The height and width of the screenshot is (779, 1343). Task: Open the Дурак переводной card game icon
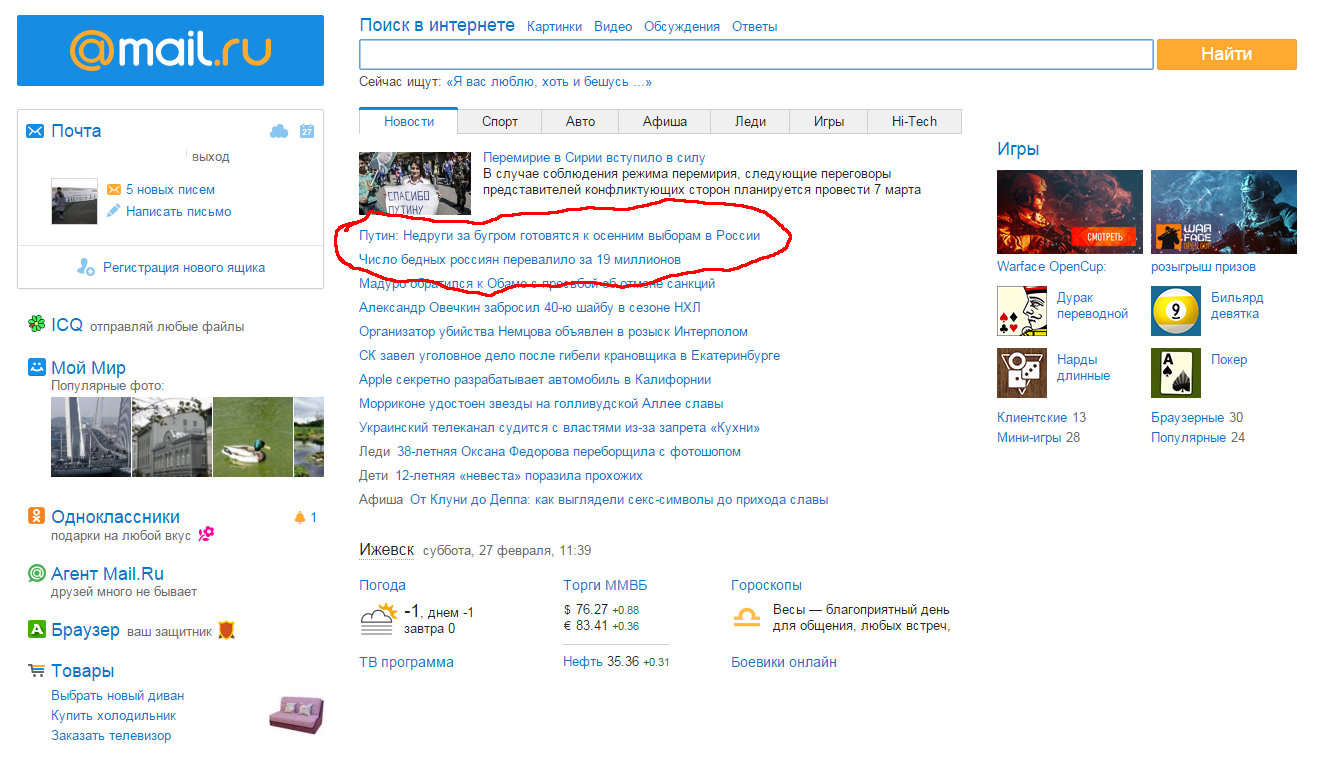[1022, 311]
